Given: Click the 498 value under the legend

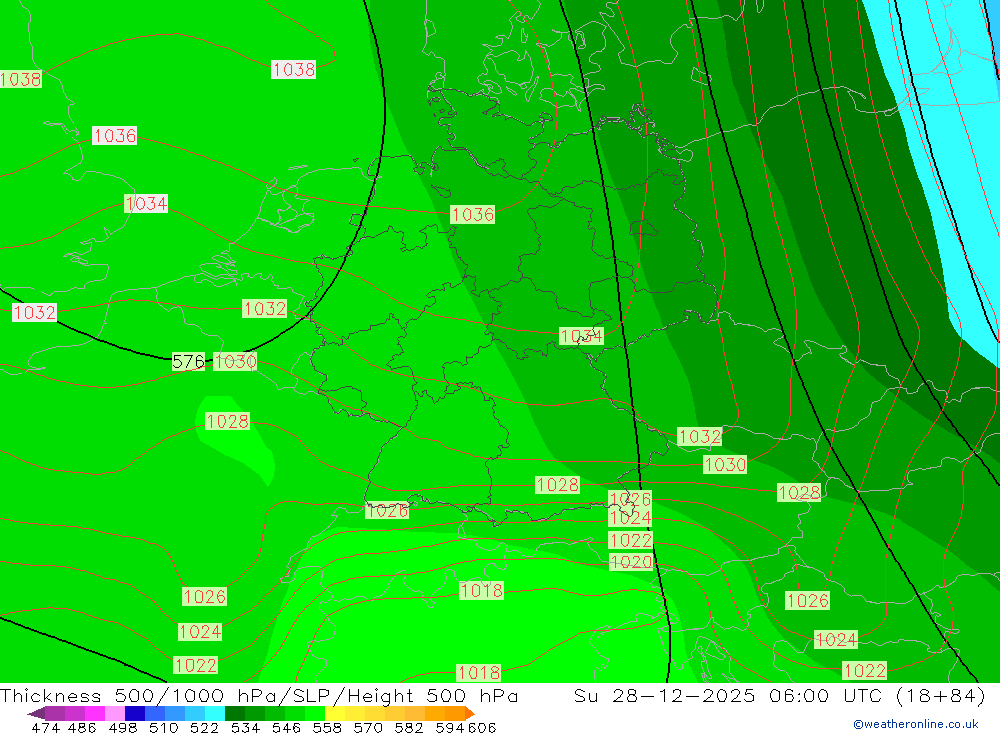Looking at the screenshot, I should pos(122,727).
